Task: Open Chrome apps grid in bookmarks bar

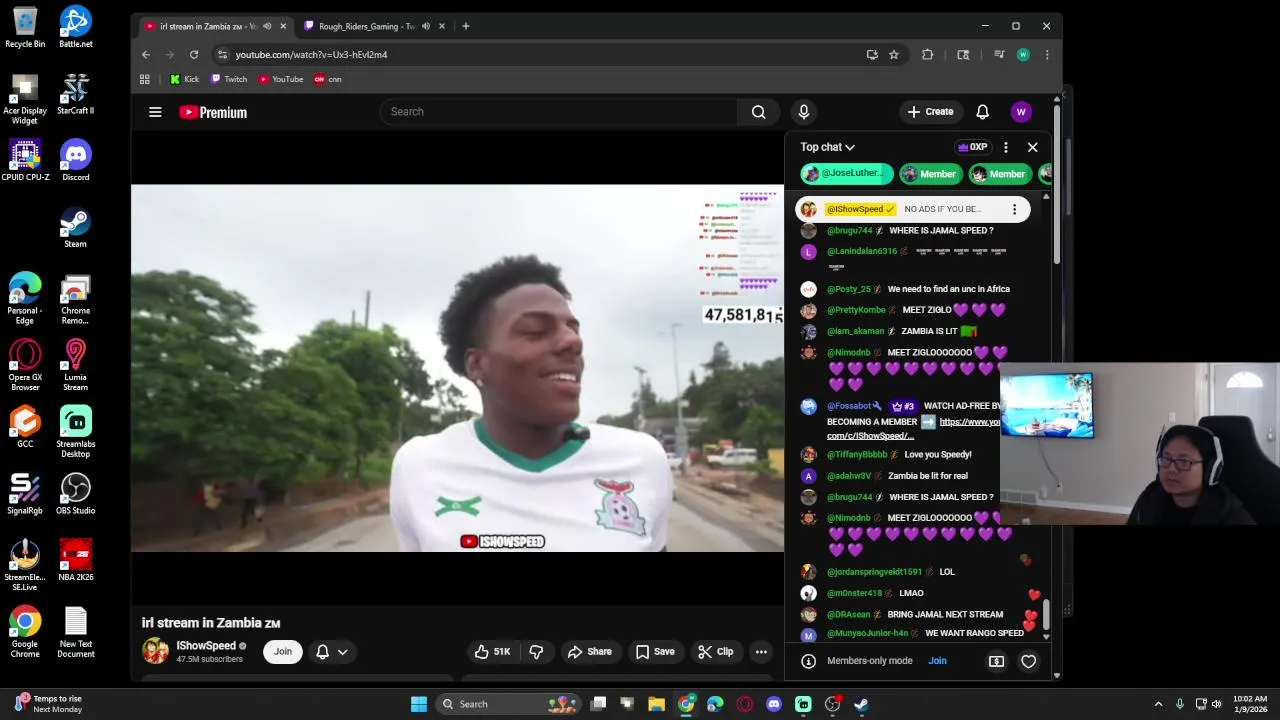Action: 145,79
